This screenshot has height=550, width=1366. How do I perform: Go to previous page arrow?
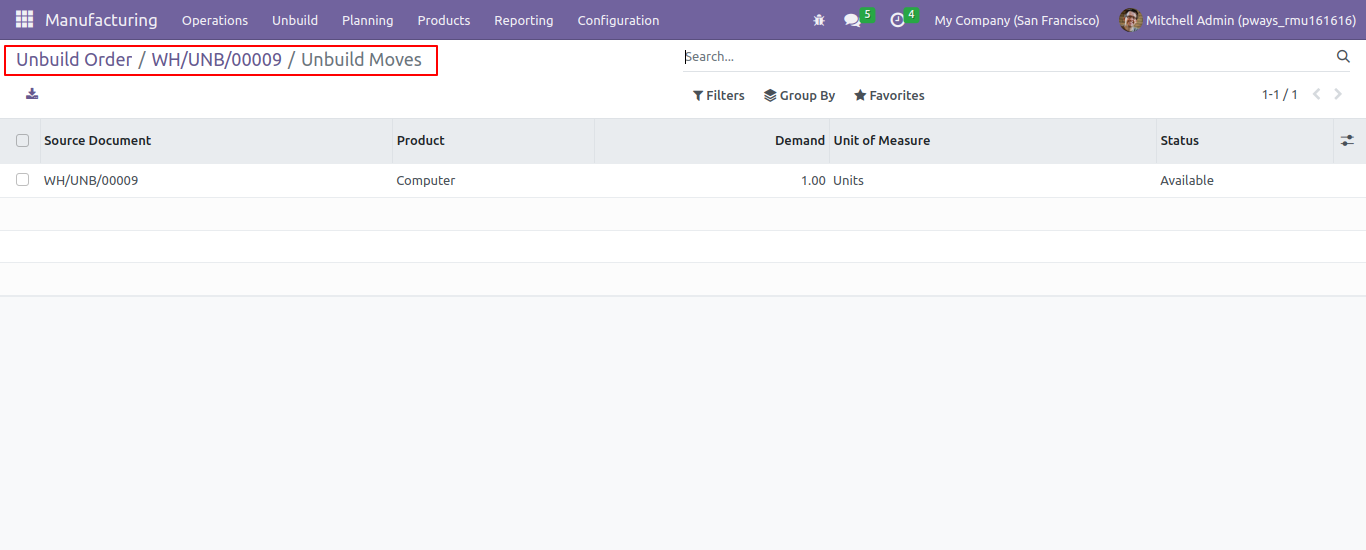[1316, 95]
